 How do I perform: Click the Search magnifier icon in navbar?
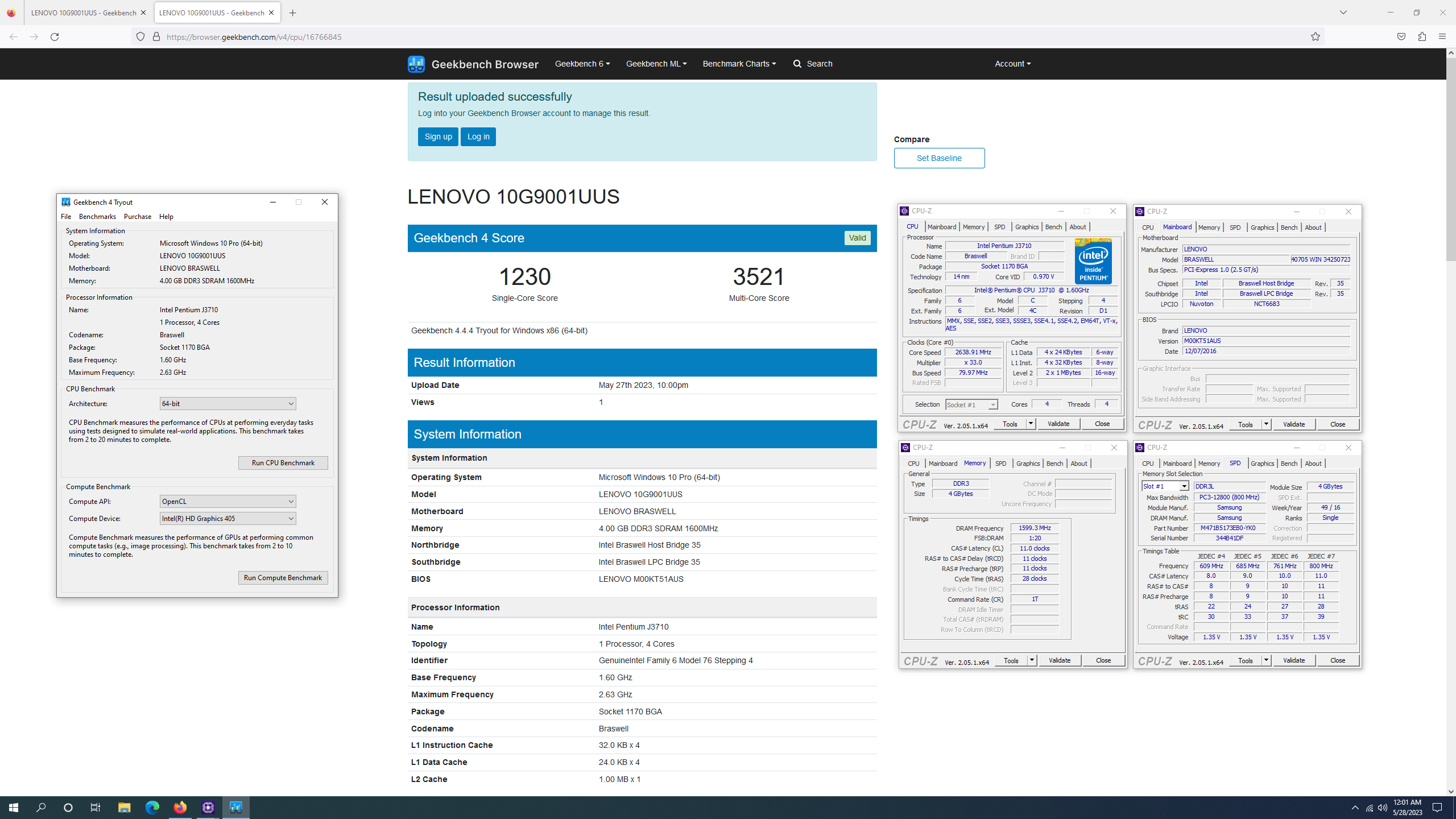tap(797, 64)
